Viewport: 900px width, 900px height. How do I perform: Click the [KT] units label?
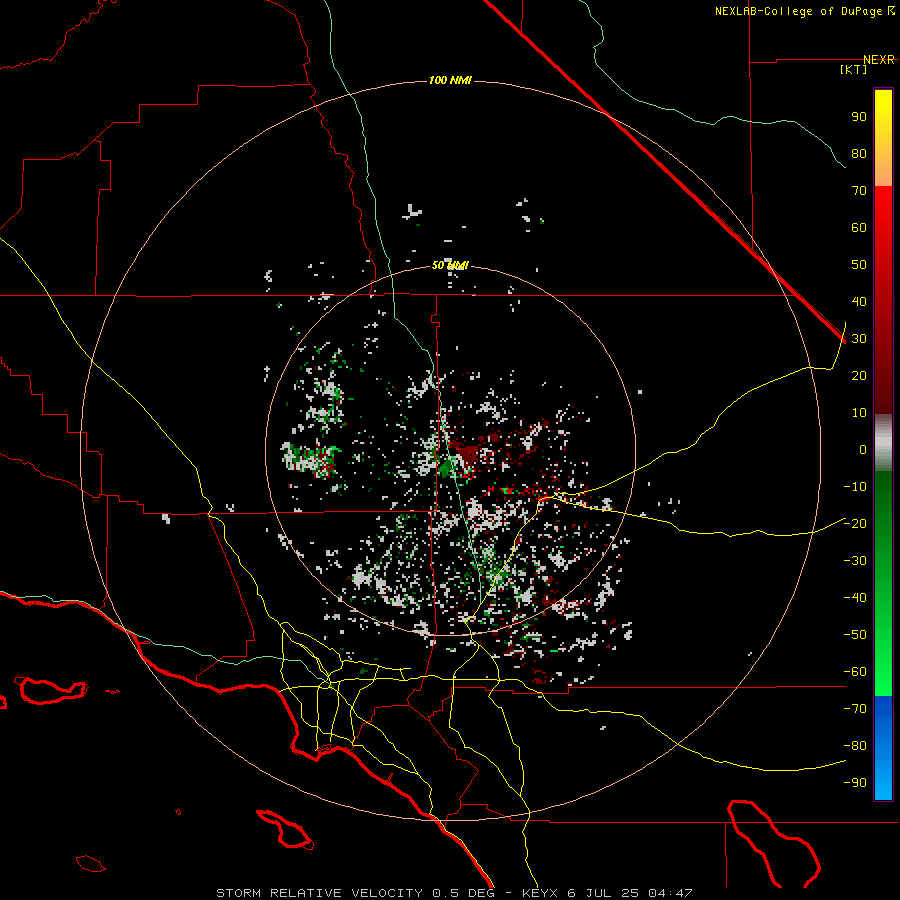pos(854,69)
